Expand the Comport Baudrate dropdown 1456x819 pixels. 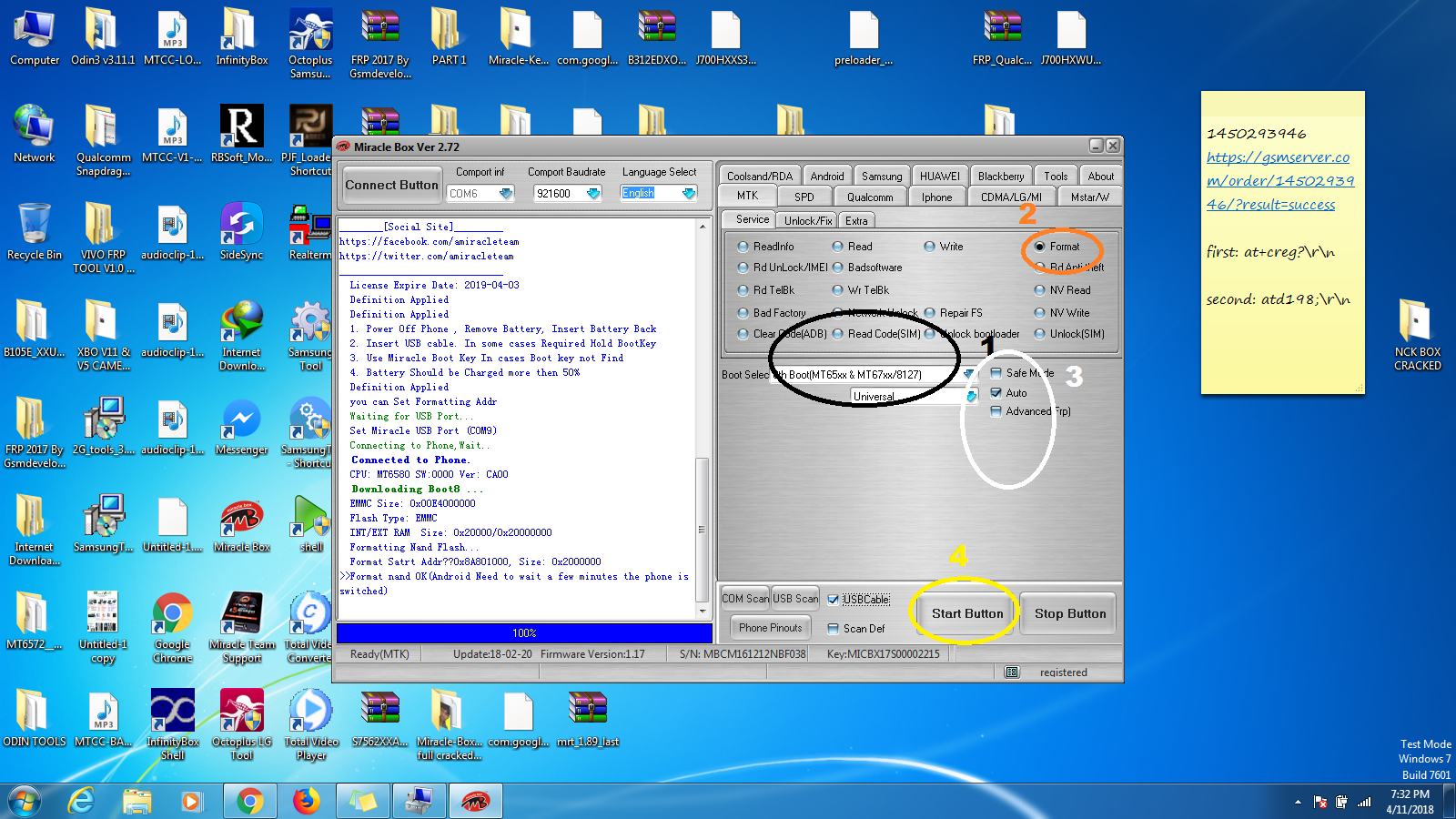593,194
